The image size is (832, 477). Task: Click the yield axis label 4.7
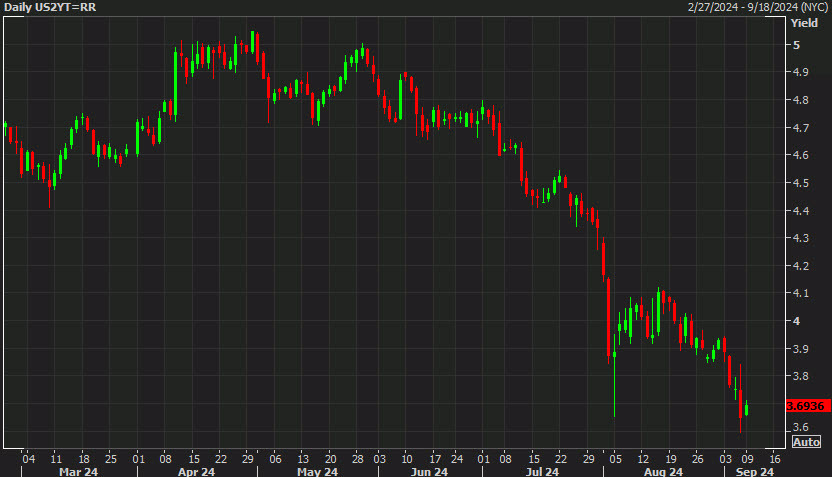click(800, 128)
